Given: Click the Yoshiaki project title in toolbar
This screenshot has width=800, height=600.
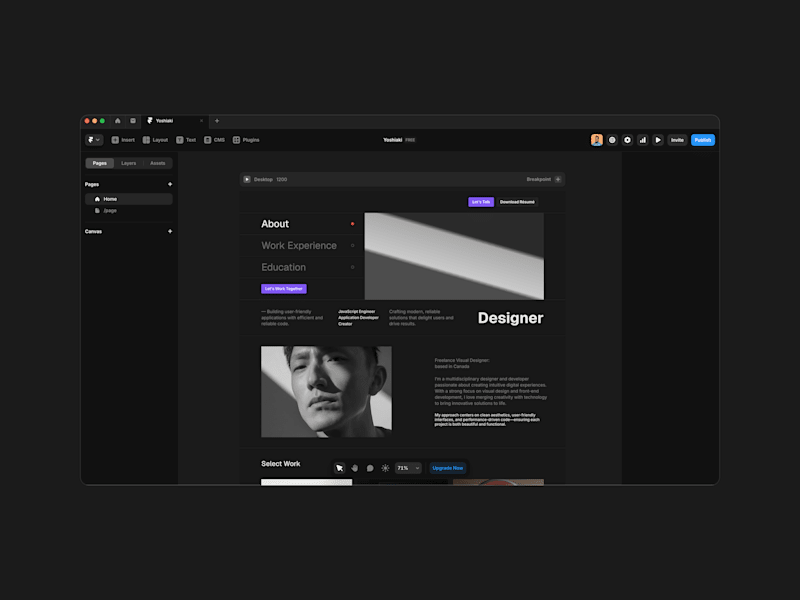Looking at the screenshot, I should pyautogui.click(x=393, y=140).
